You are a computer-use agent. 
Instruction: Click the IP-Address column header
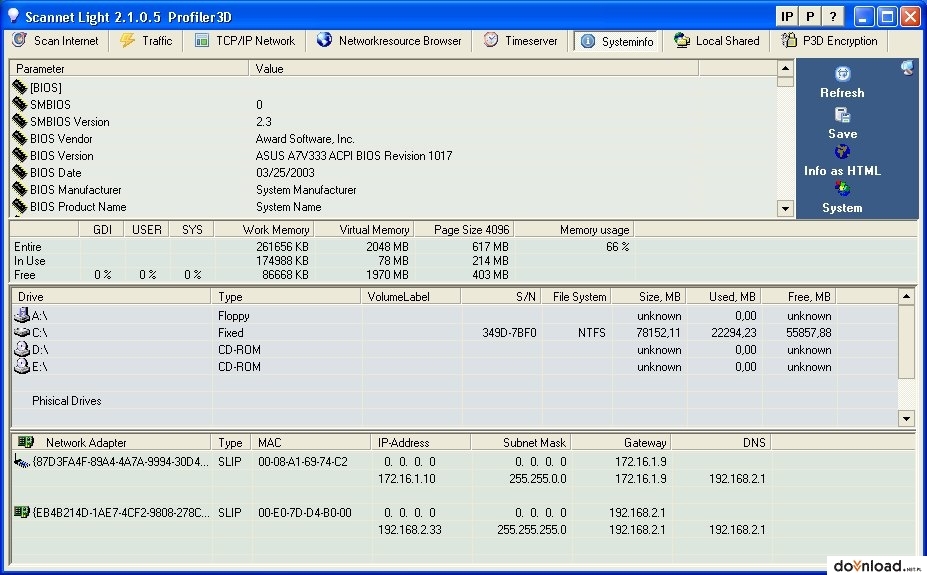click(421, 443)
